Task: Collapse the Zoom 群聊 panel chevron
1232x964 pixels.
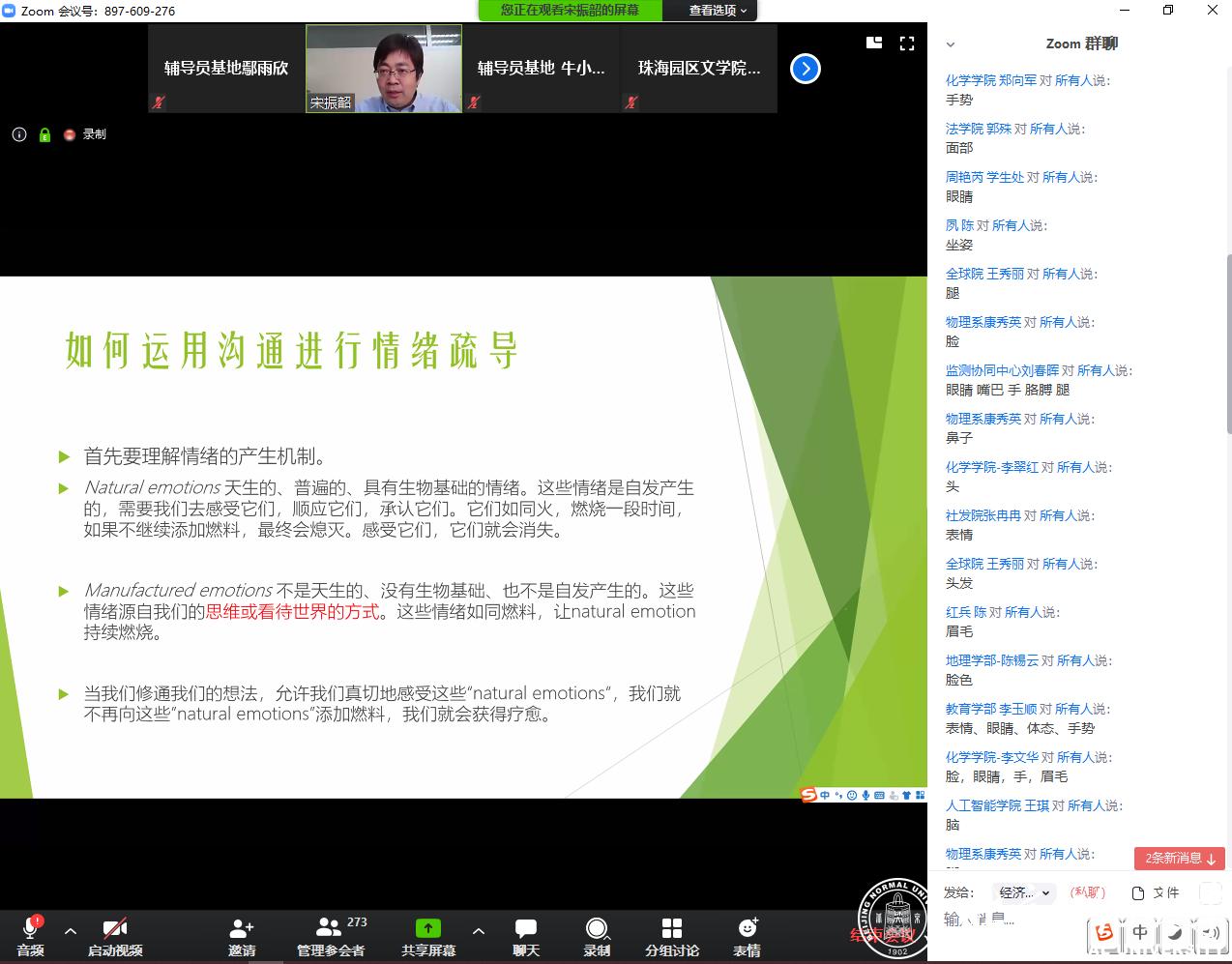Action: click(951, 44)
